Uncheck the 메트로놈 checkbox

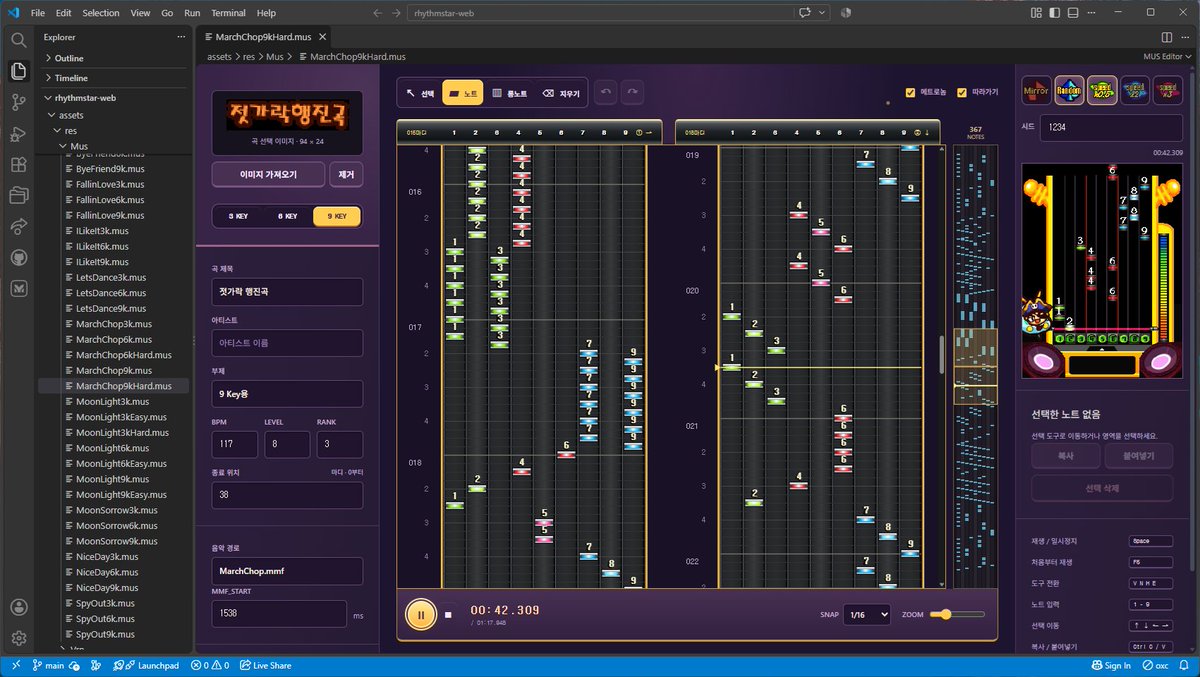(910, 93)
